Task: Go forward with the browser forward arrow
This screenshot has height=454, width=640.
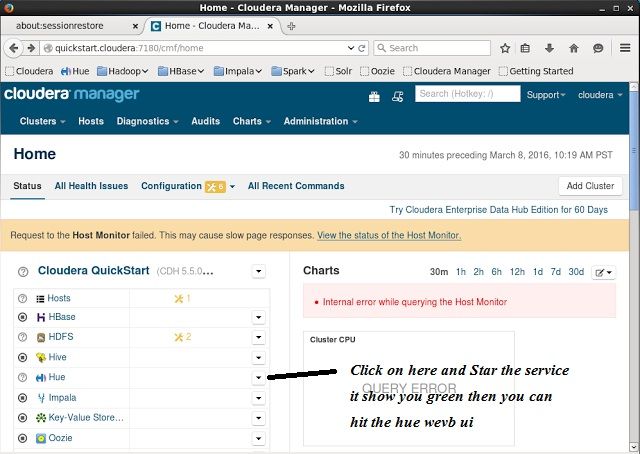Action: tap(31, 48)
